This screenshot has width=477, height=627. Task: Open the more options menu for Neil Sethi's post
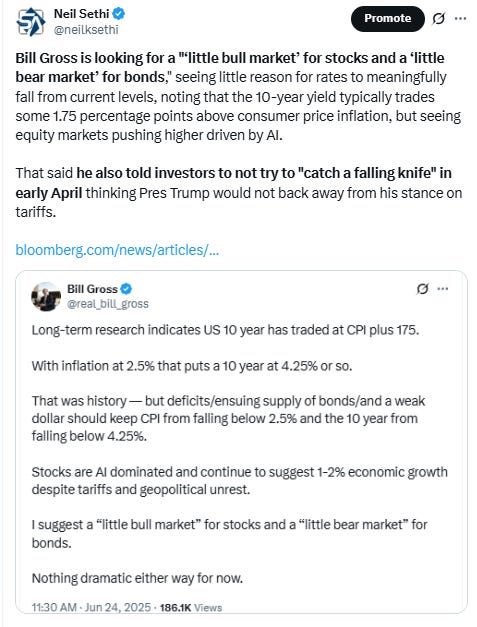pyautogui.click(x=461, y=18)
